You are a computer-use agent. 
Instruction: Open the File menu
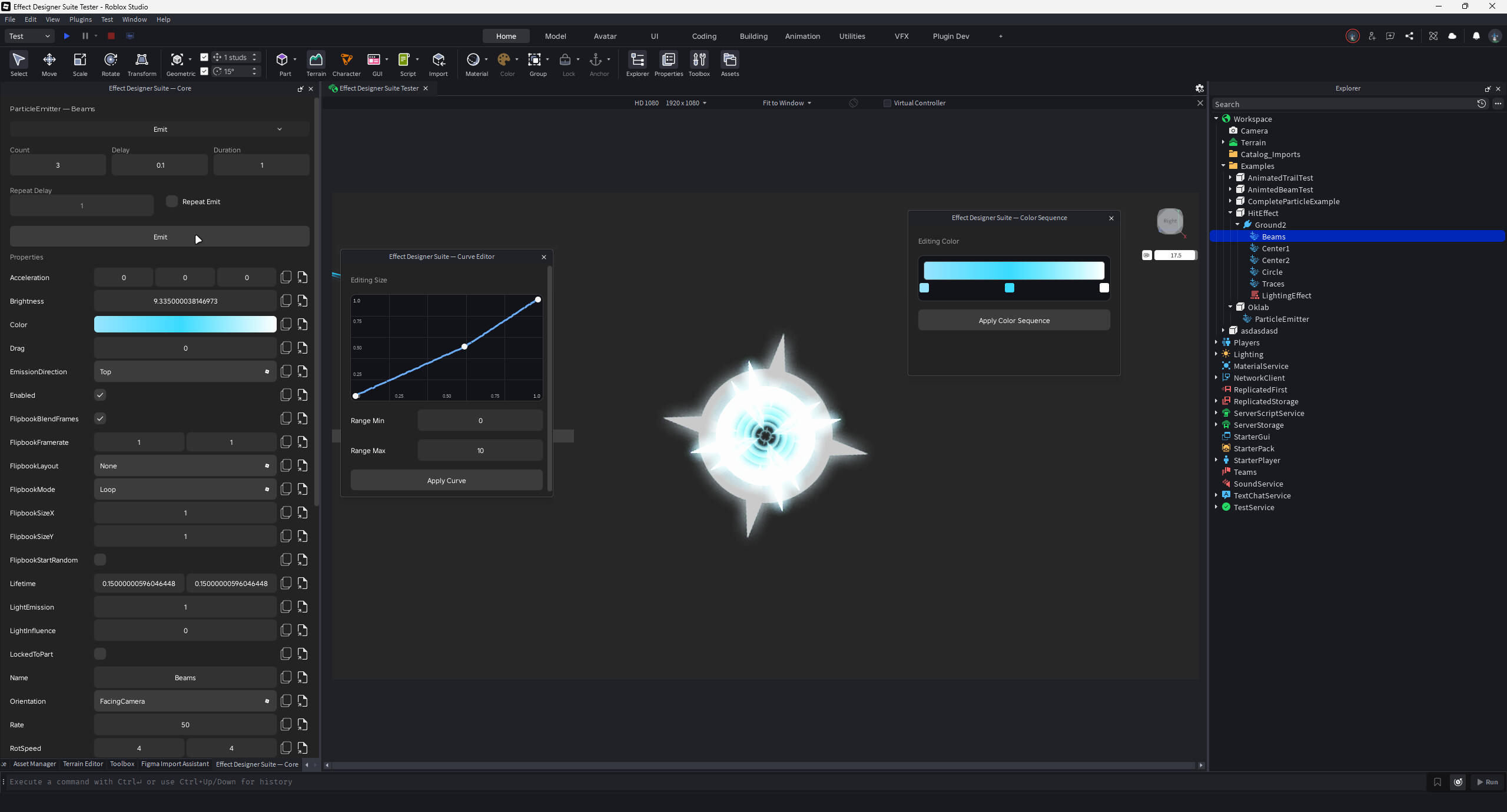pos(10,19)
